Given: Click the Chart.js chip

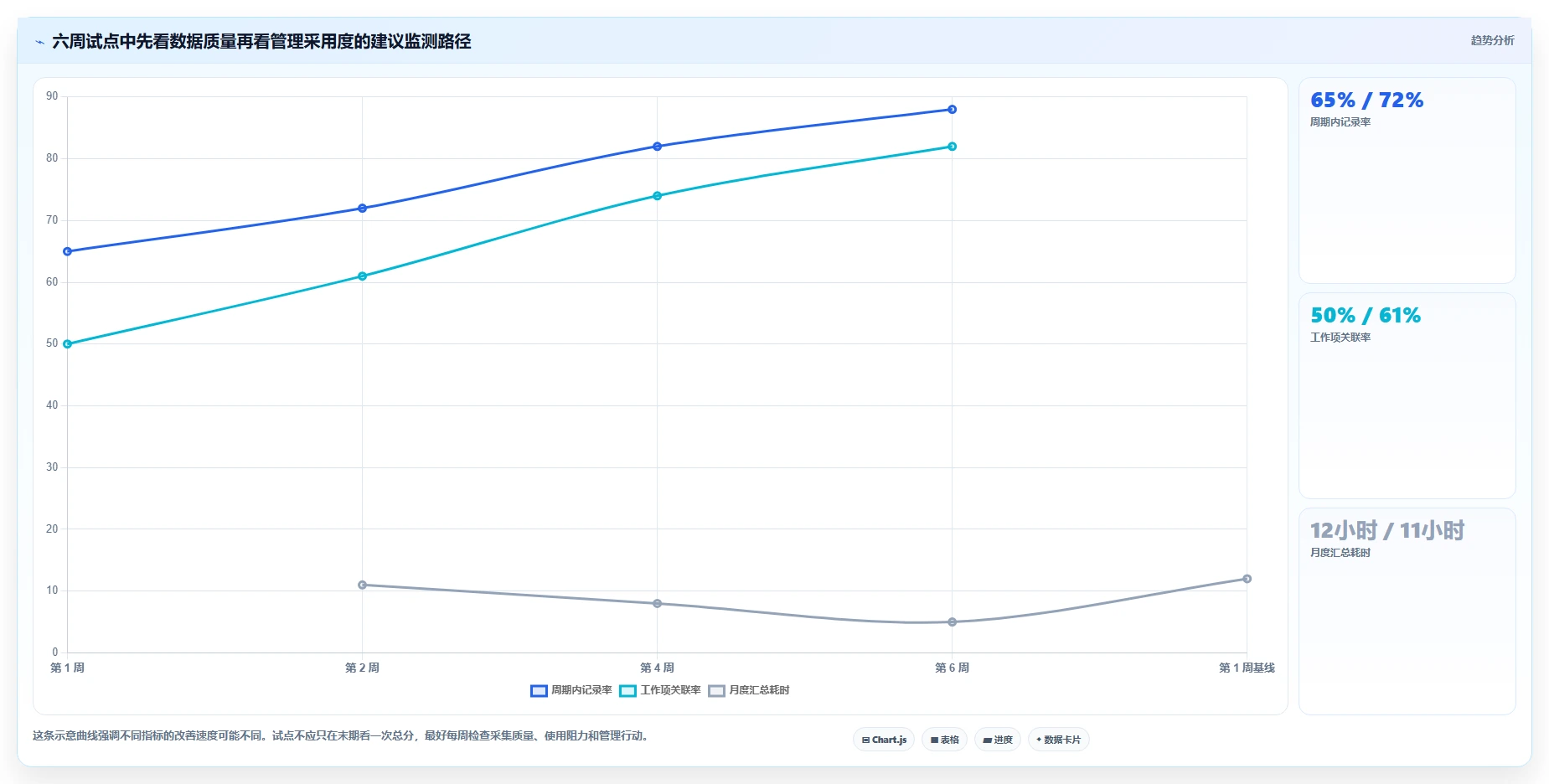Looking at the screenshot, I should [884, 740].
